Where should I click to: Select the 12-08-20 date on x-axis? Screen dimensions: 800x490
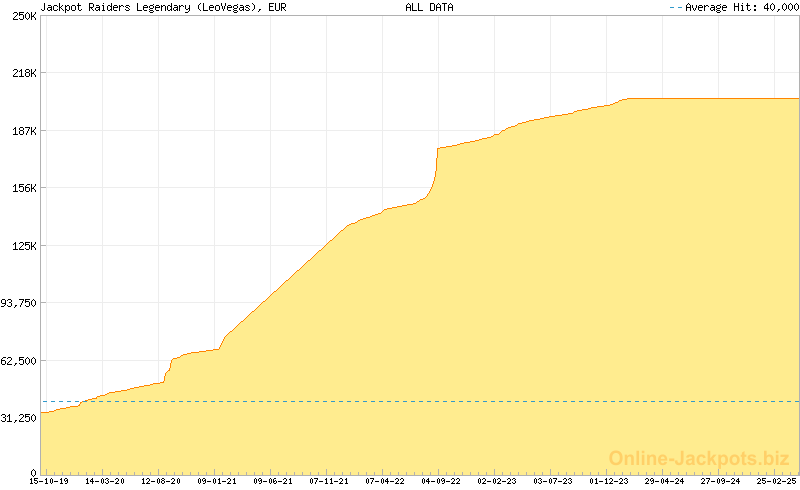pyautogui.click(x=161, y=481)
